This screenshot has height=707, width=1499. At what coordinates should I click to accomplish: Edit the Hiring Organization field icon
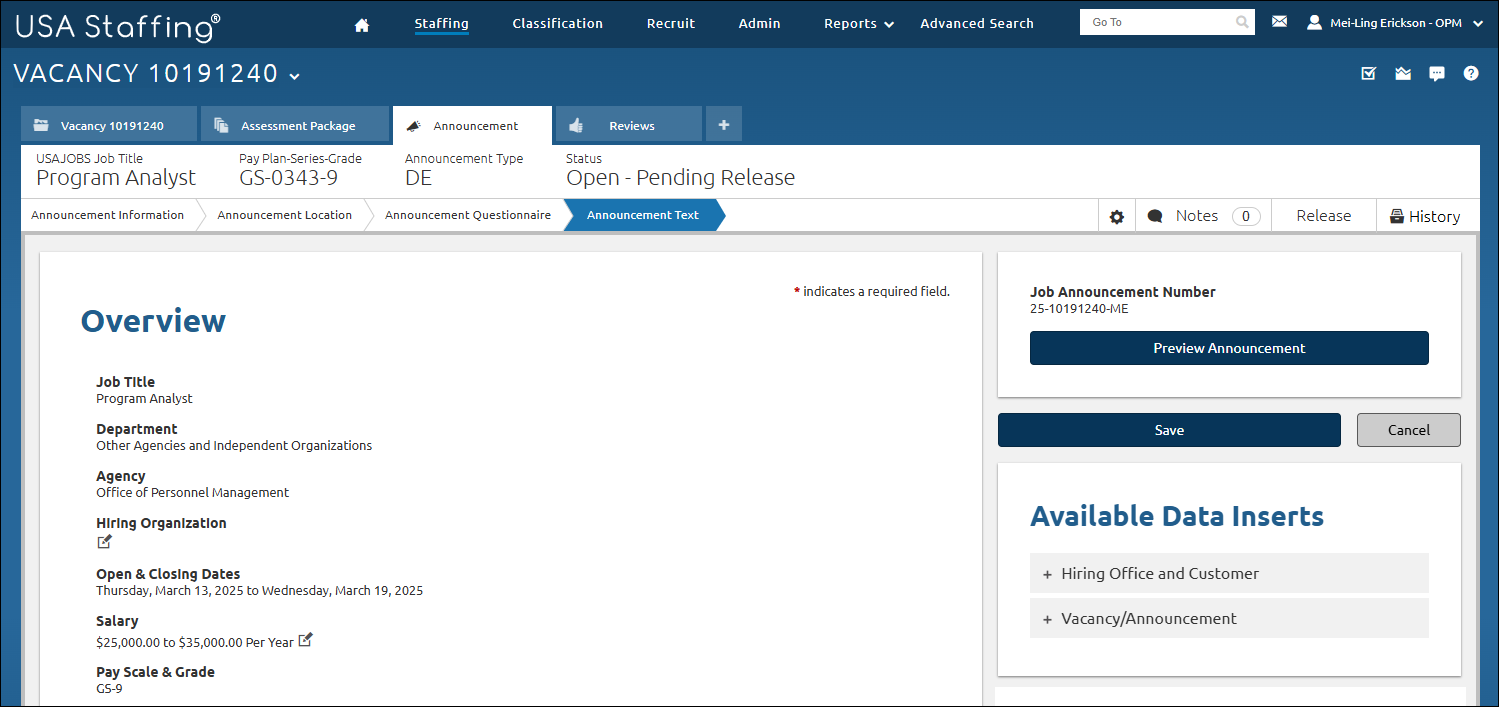105,541
